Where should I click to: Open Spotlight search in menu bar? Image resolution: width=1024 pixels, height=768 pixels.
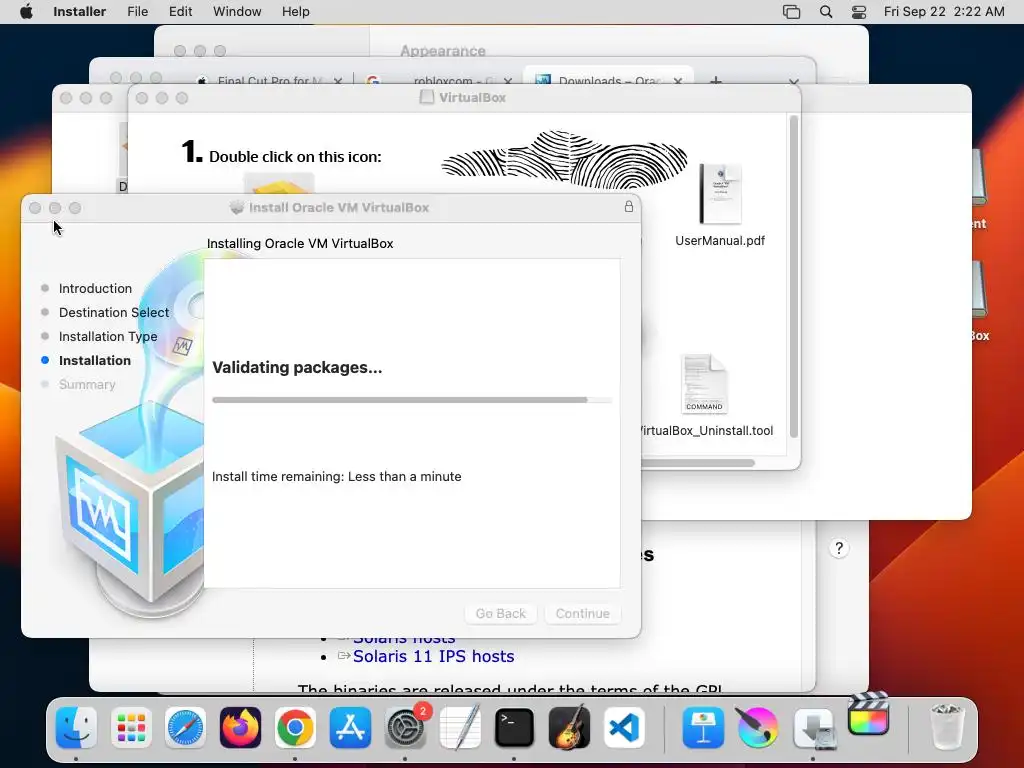[x=826, y=12]
